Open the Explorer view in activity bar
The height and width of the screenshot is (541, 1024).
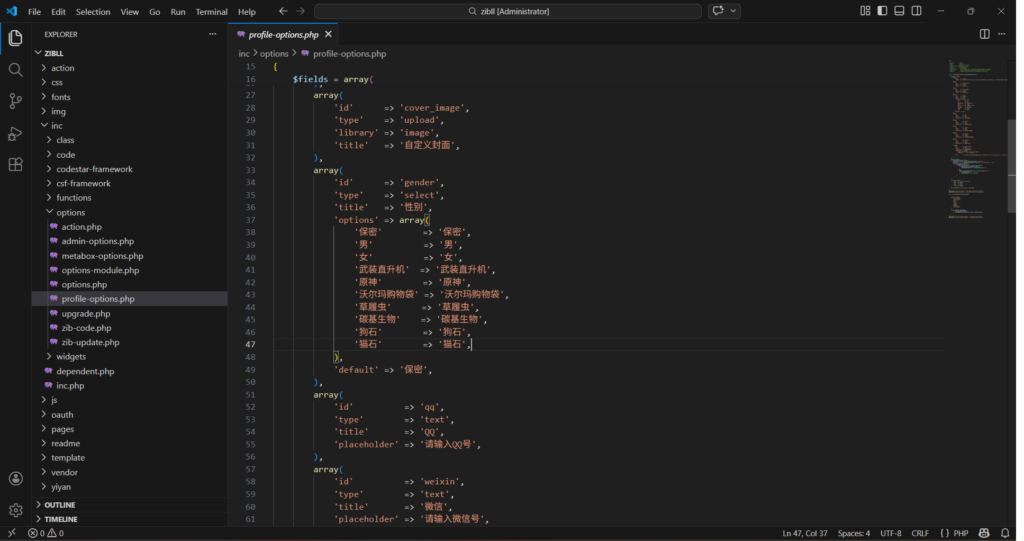coord(15,38)
